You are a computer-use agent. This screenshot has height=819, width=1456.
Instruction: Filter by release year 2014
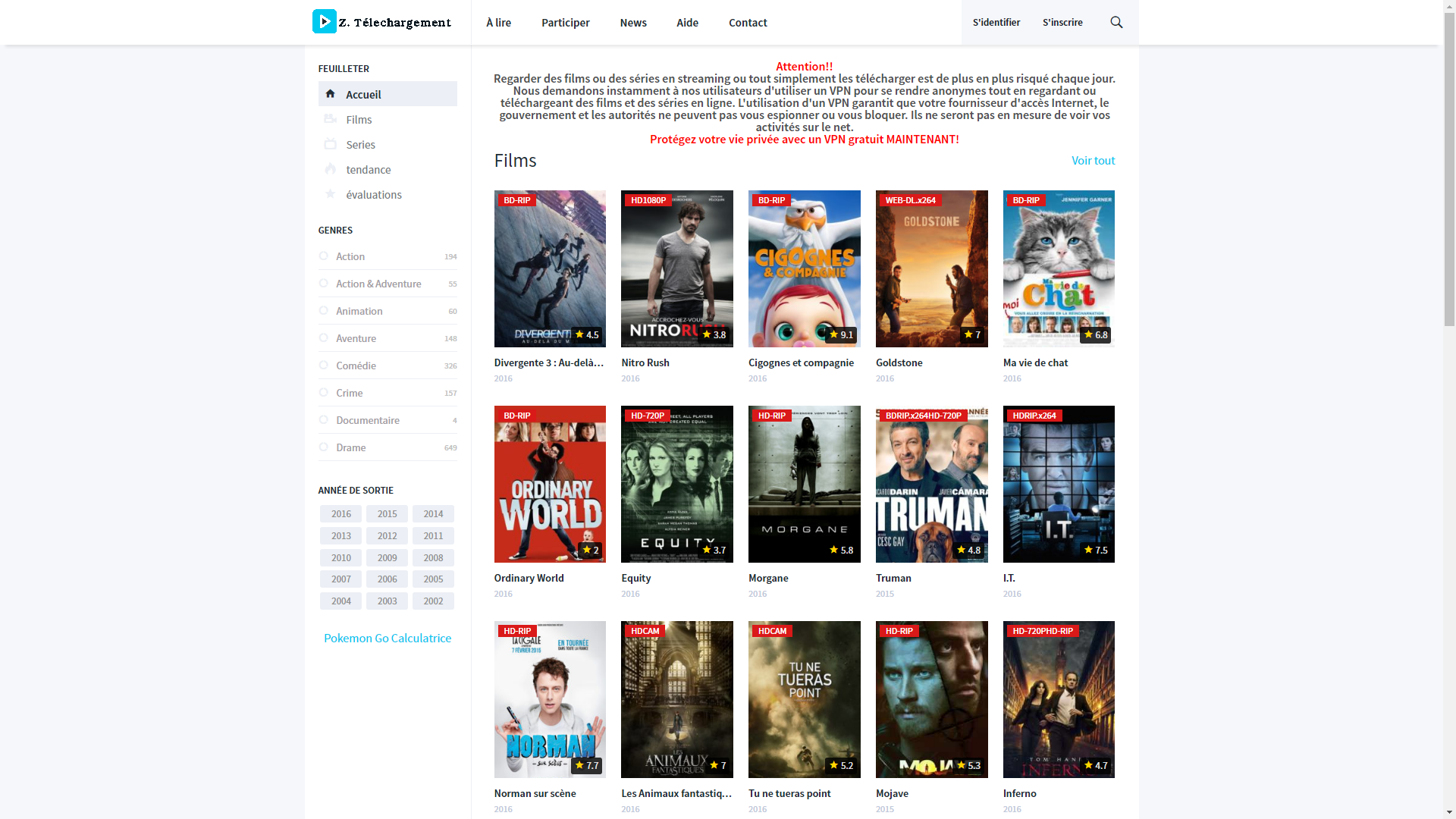coord(433,513)
